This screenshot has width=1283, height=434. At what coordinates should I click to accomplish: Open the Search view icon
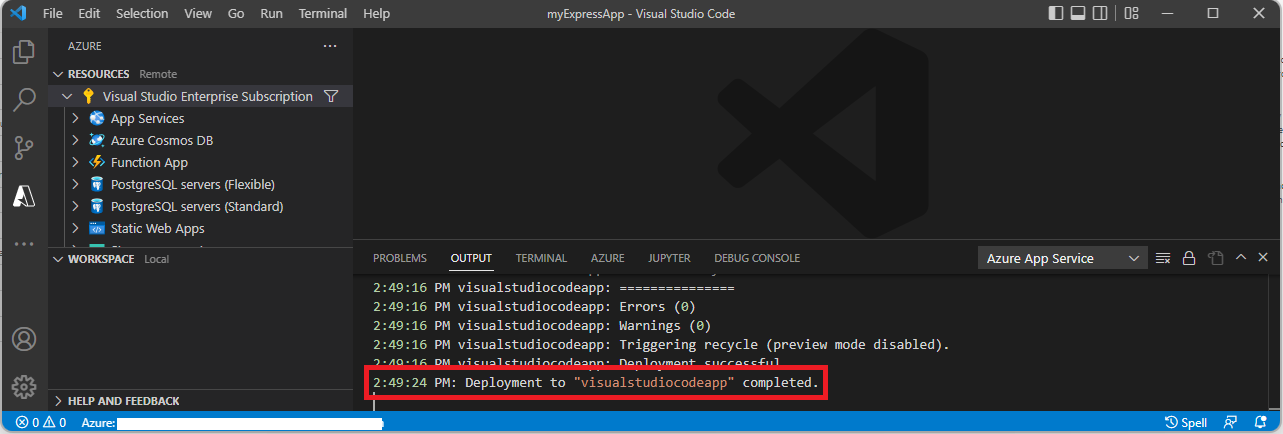click(24, 100)
